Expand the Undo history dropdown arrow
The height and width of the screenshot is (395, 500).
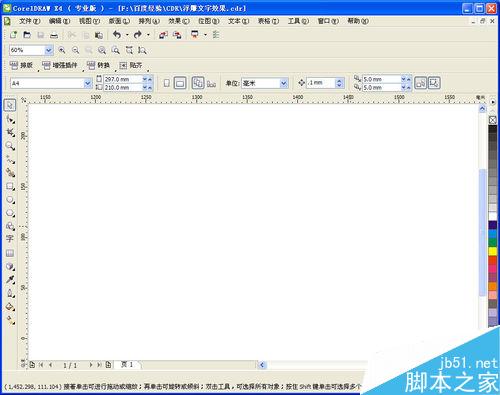pyautogui.click(x=127, y=35)
